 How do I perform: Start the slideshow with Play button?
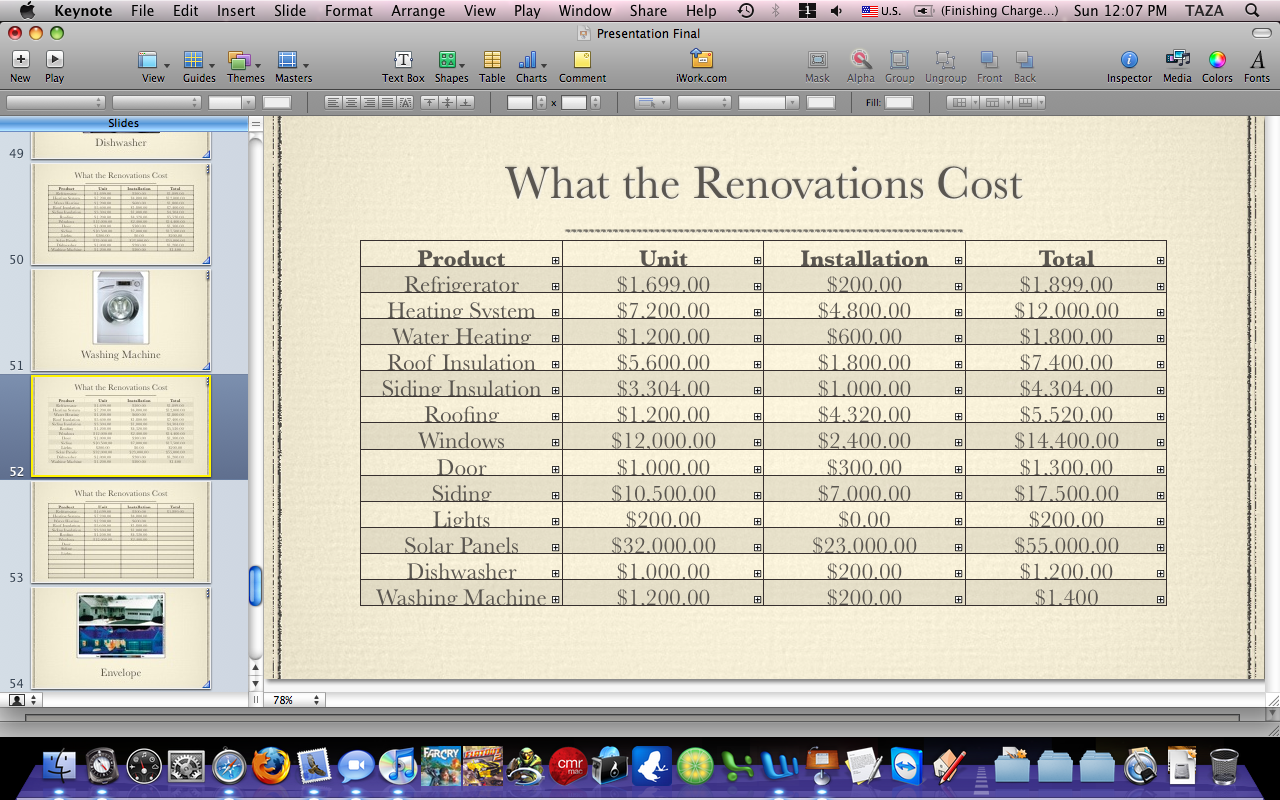[54, 66]
